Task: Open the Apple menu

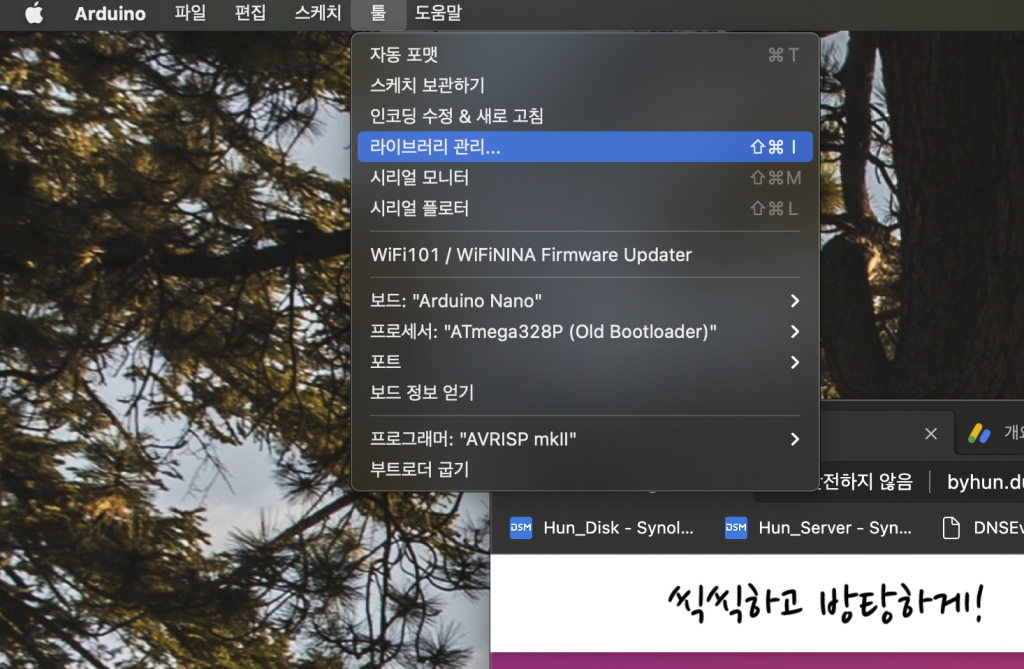Action: 34,13
